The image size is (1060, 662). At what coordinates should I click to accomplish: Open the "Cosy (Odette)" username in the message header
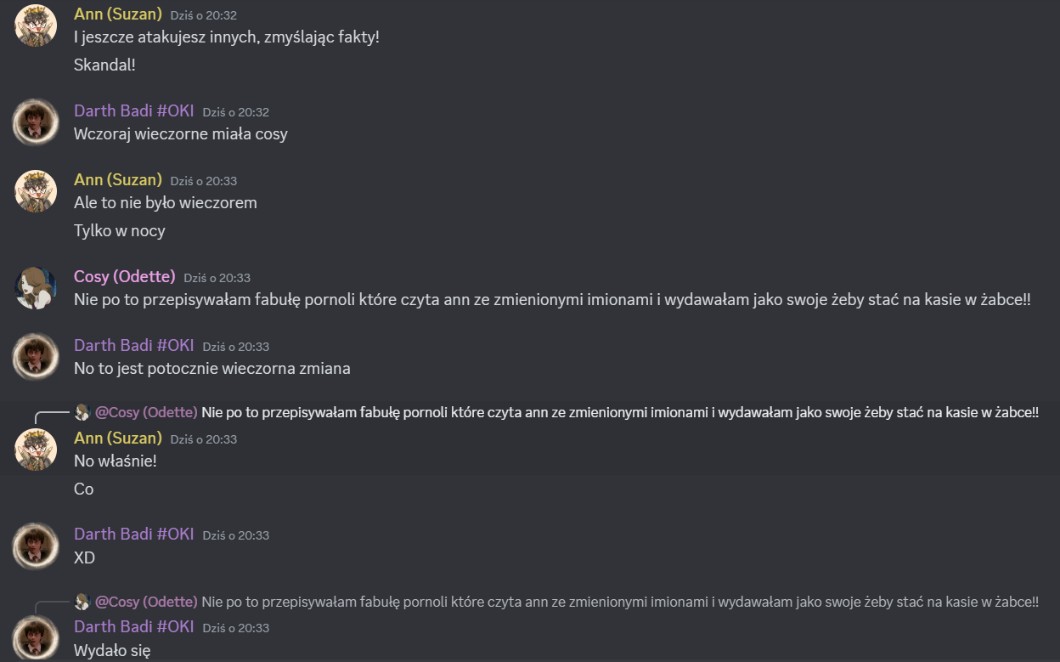[x=124, y=276]
